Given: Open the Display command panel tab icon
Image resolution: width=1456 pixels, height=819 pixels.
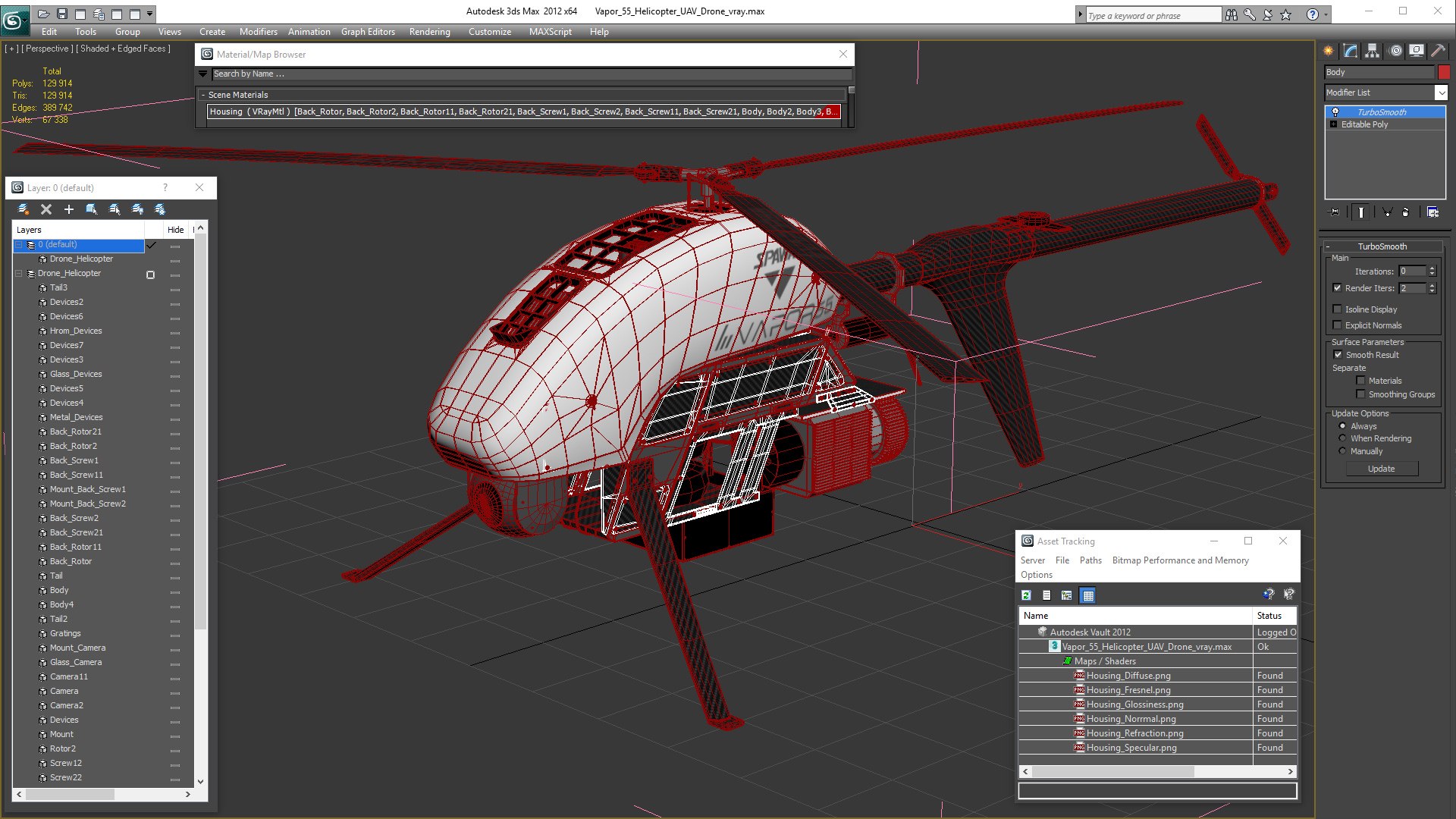Looking at the screenshot, I should (1416, 51).
